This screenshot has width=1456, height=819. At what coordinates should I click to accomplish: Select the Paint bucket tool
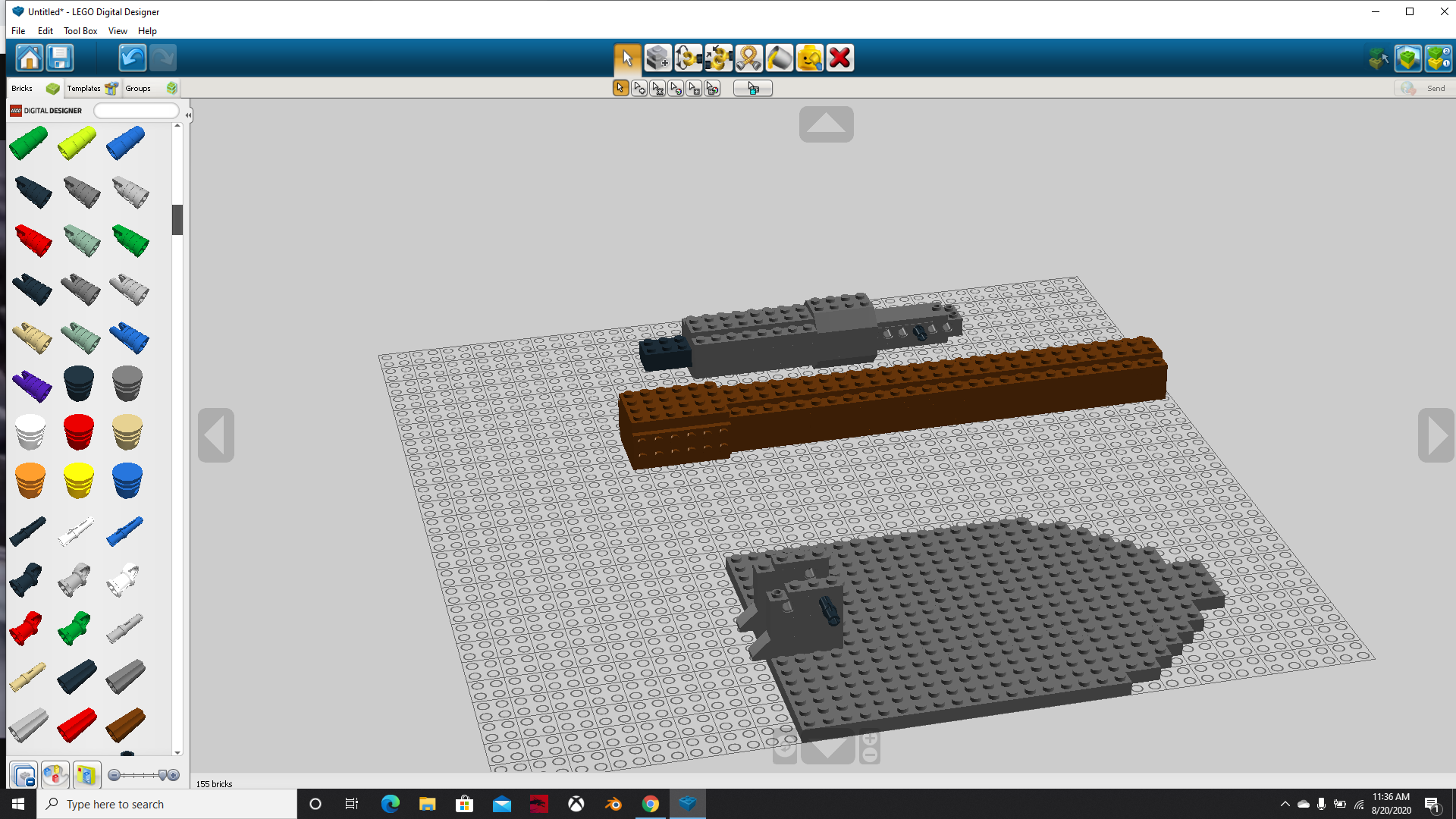(779, 58)
